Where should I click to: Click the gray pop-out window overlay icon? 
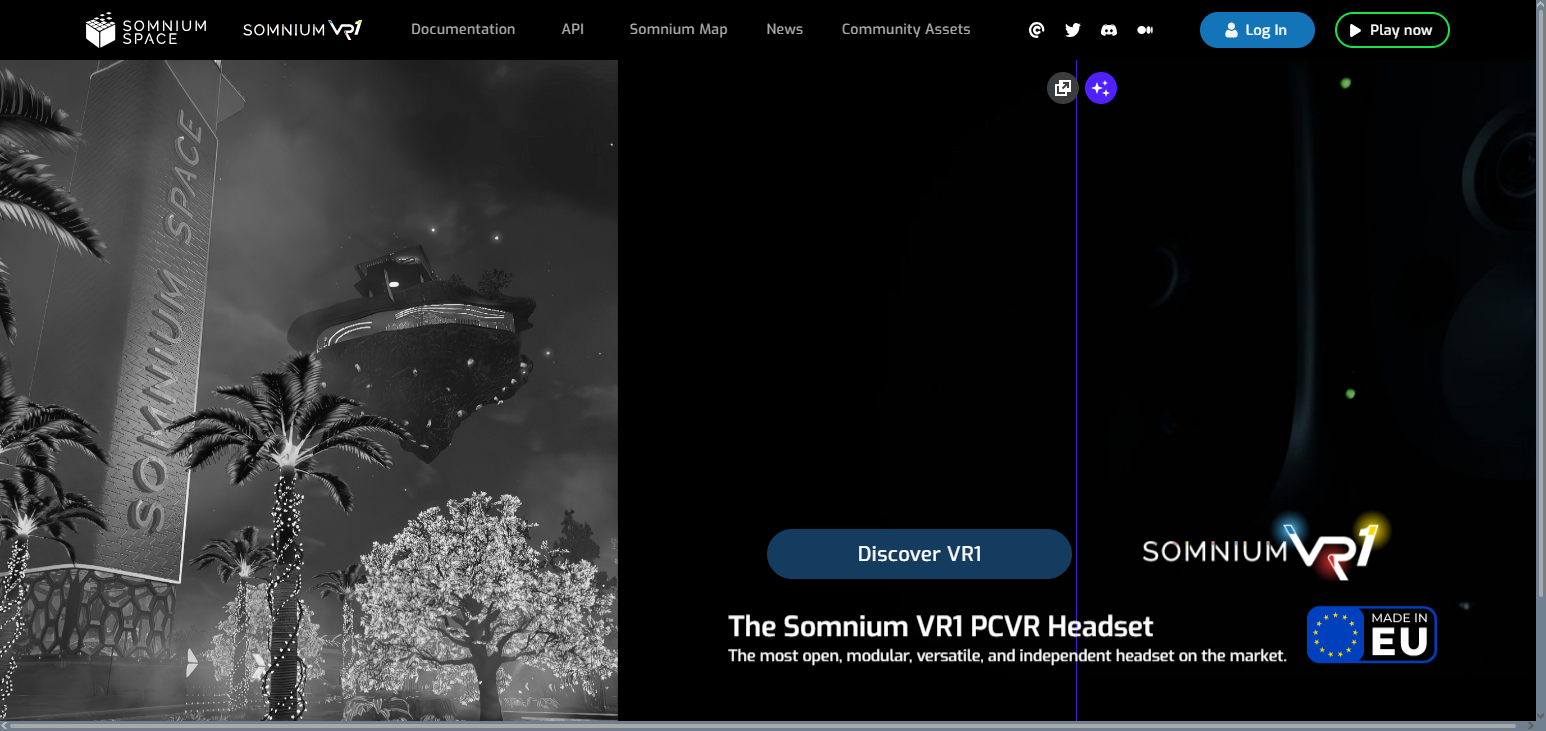1063,88
